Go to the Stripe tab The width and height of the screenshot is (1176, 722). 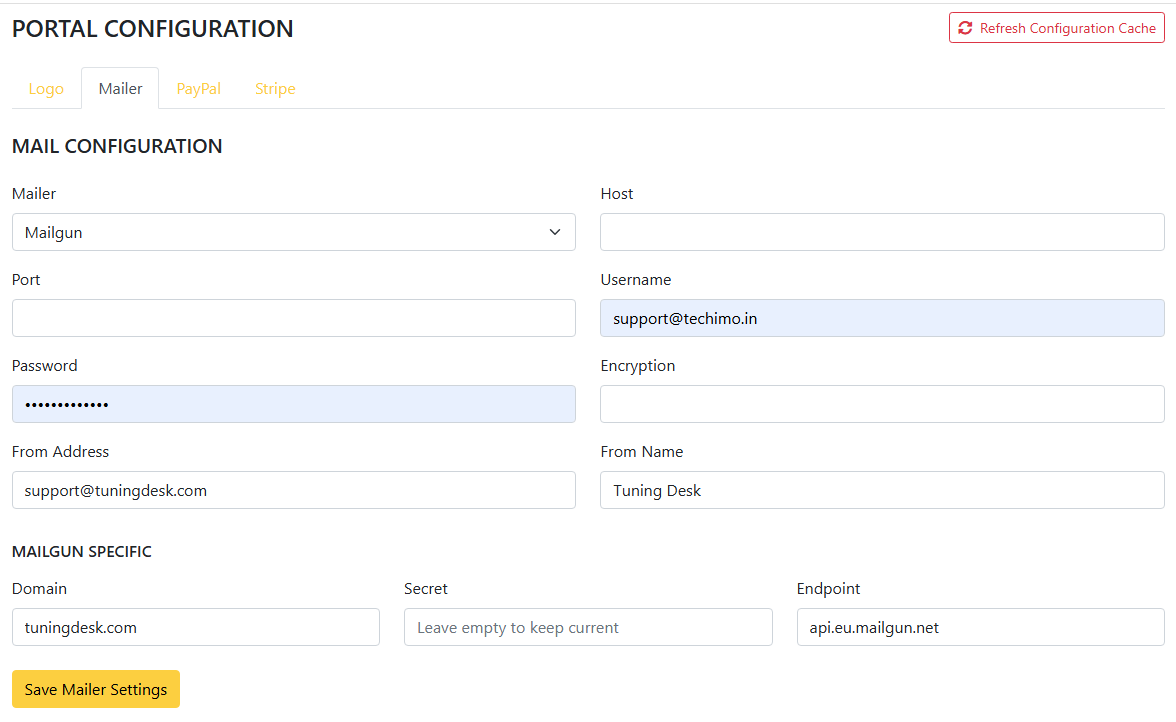[x=275, y=88]
